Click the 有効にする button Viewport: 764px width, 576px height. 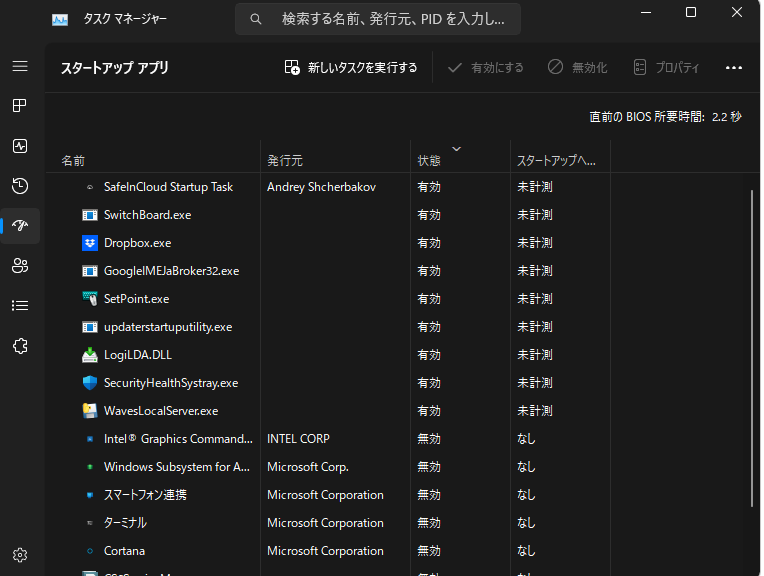coord(485,68)
